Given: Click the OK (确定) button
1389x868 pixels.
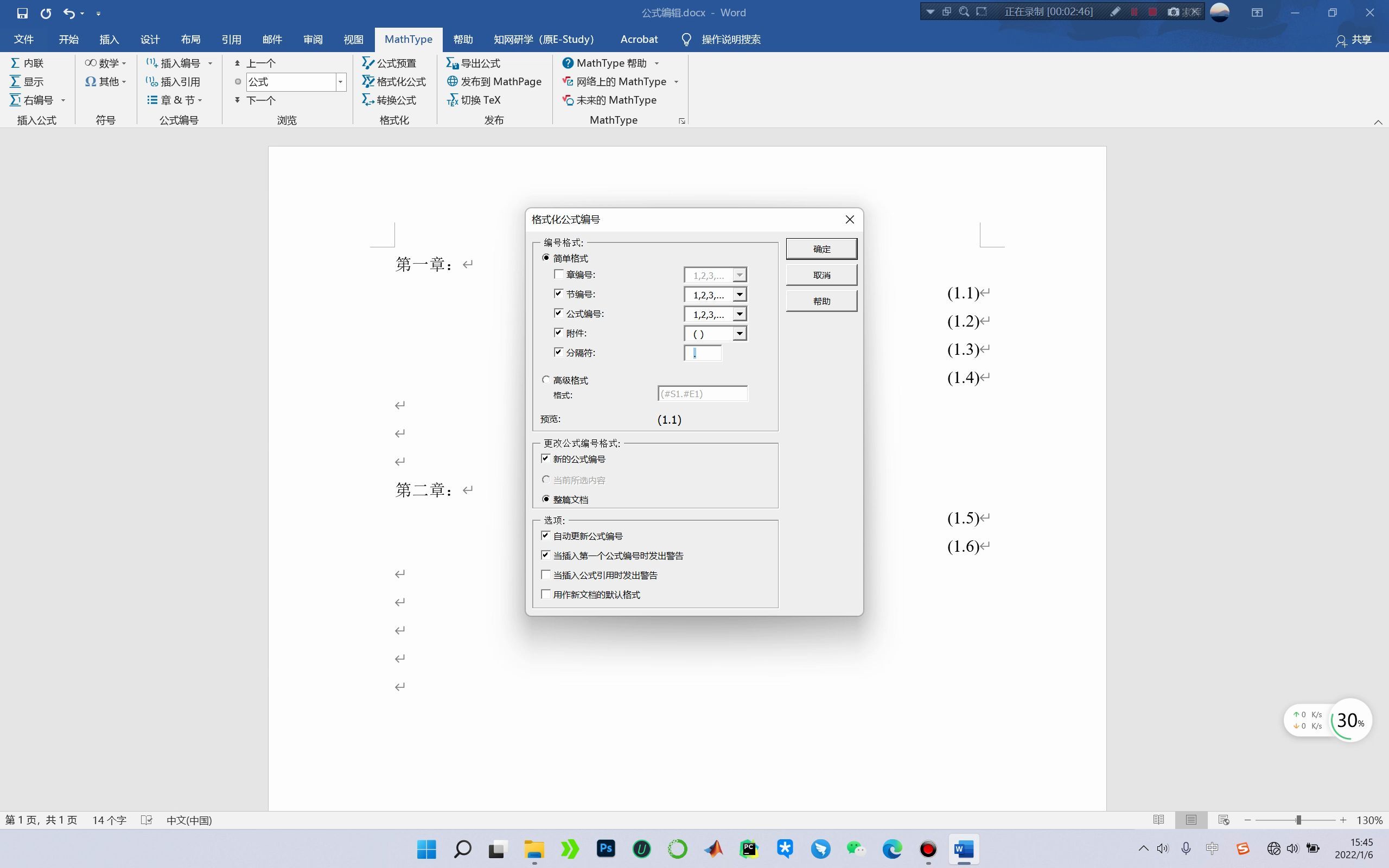Looking at the screenshot, I should [x=821, y=249].
